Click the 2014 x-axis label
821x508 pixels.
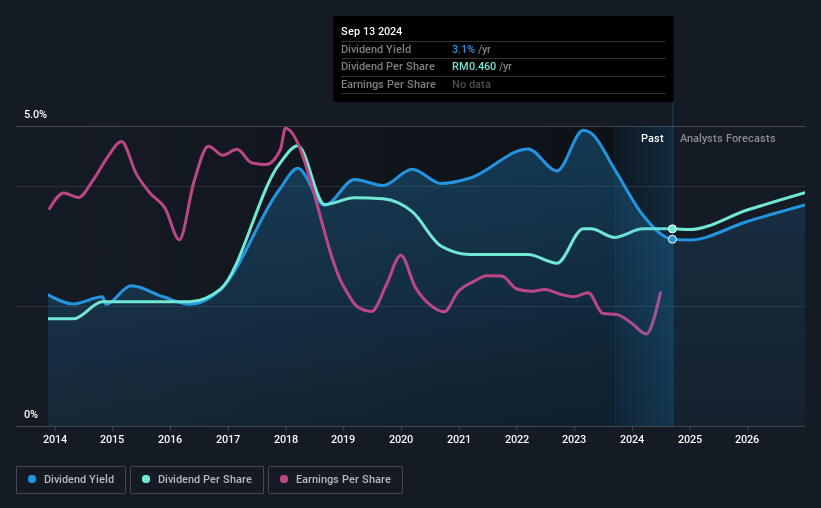click(x=55, y=439)
